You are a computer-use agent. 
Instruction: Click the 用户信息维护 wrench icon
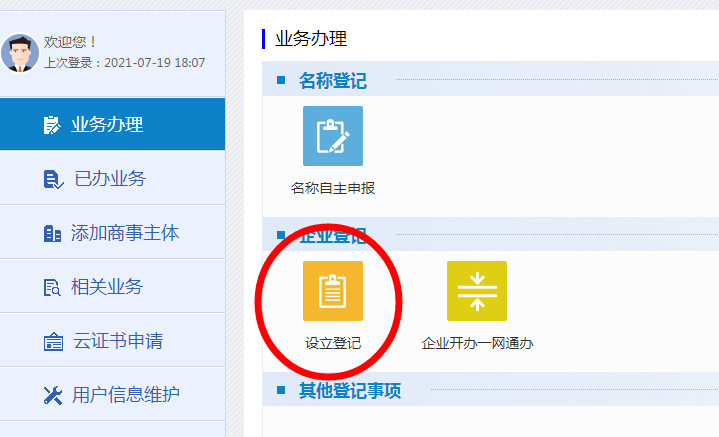click(x=52, y=395)
